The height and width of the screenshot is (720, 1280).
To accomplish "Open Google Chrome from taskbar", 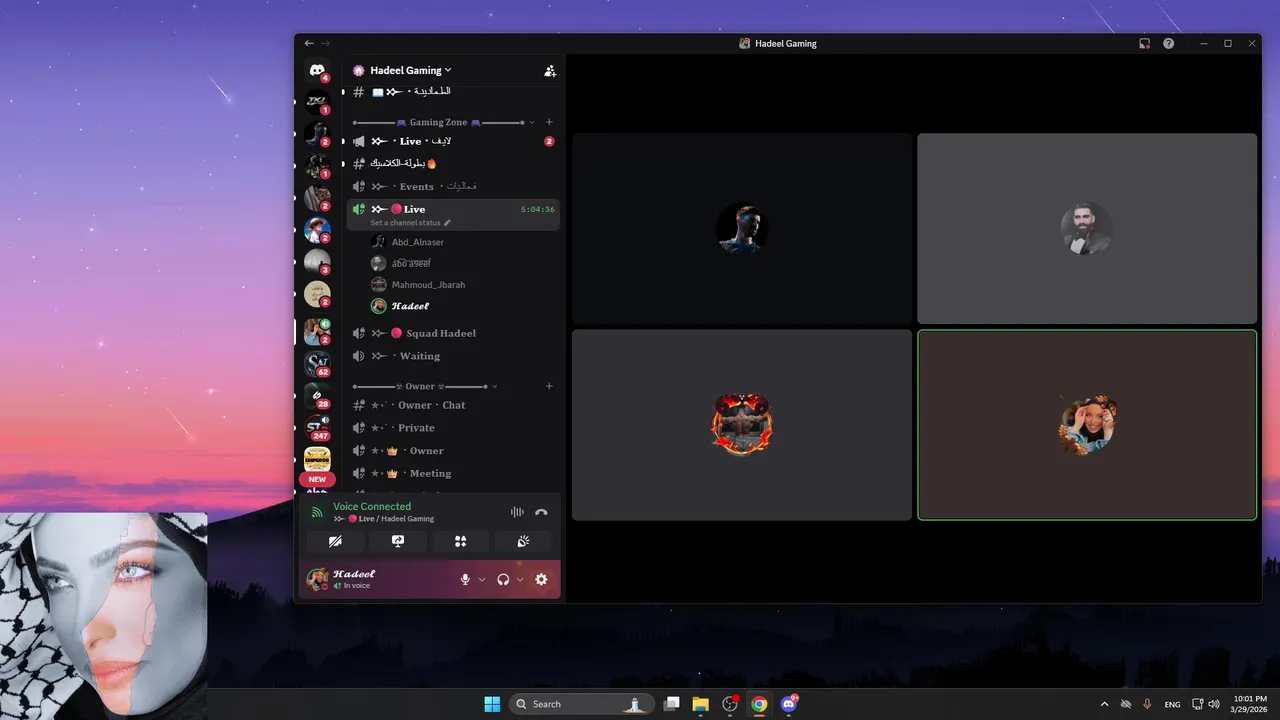I will 759,704.
